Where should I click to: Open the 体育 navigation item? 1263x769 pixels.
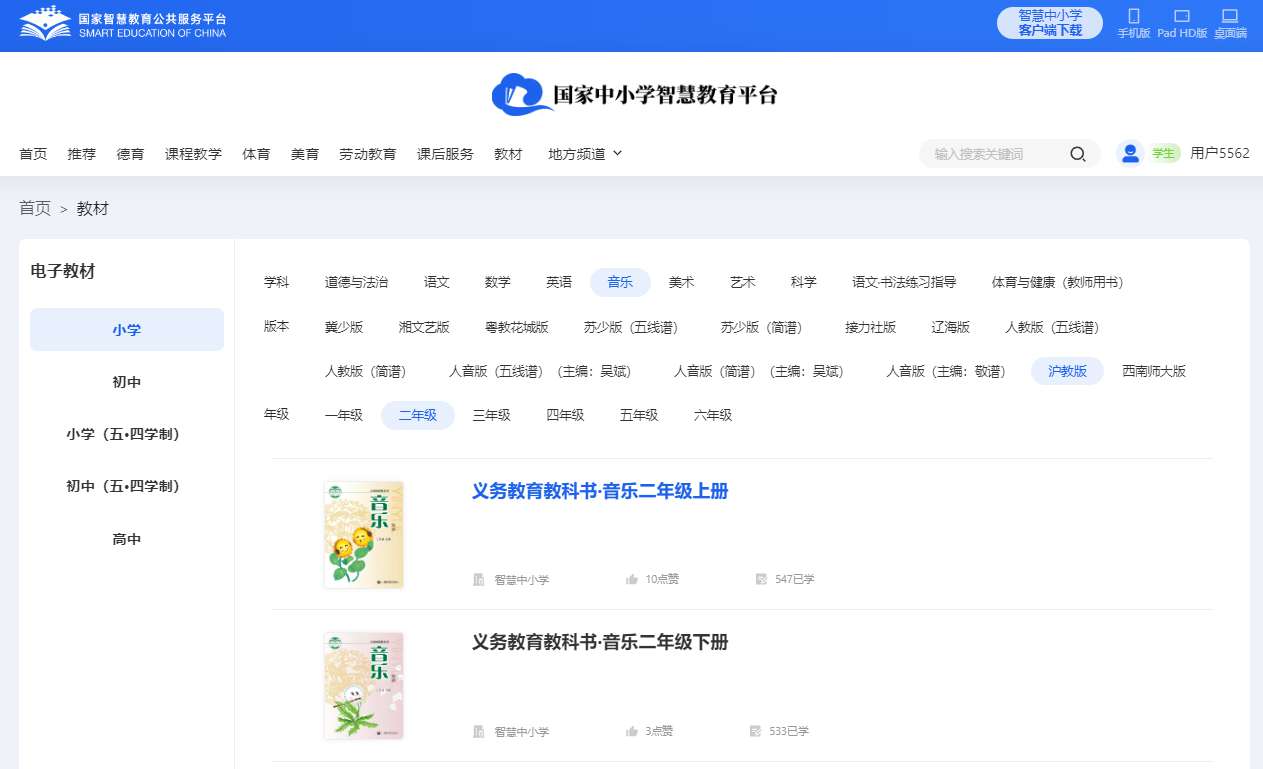[x=256, y=154]
